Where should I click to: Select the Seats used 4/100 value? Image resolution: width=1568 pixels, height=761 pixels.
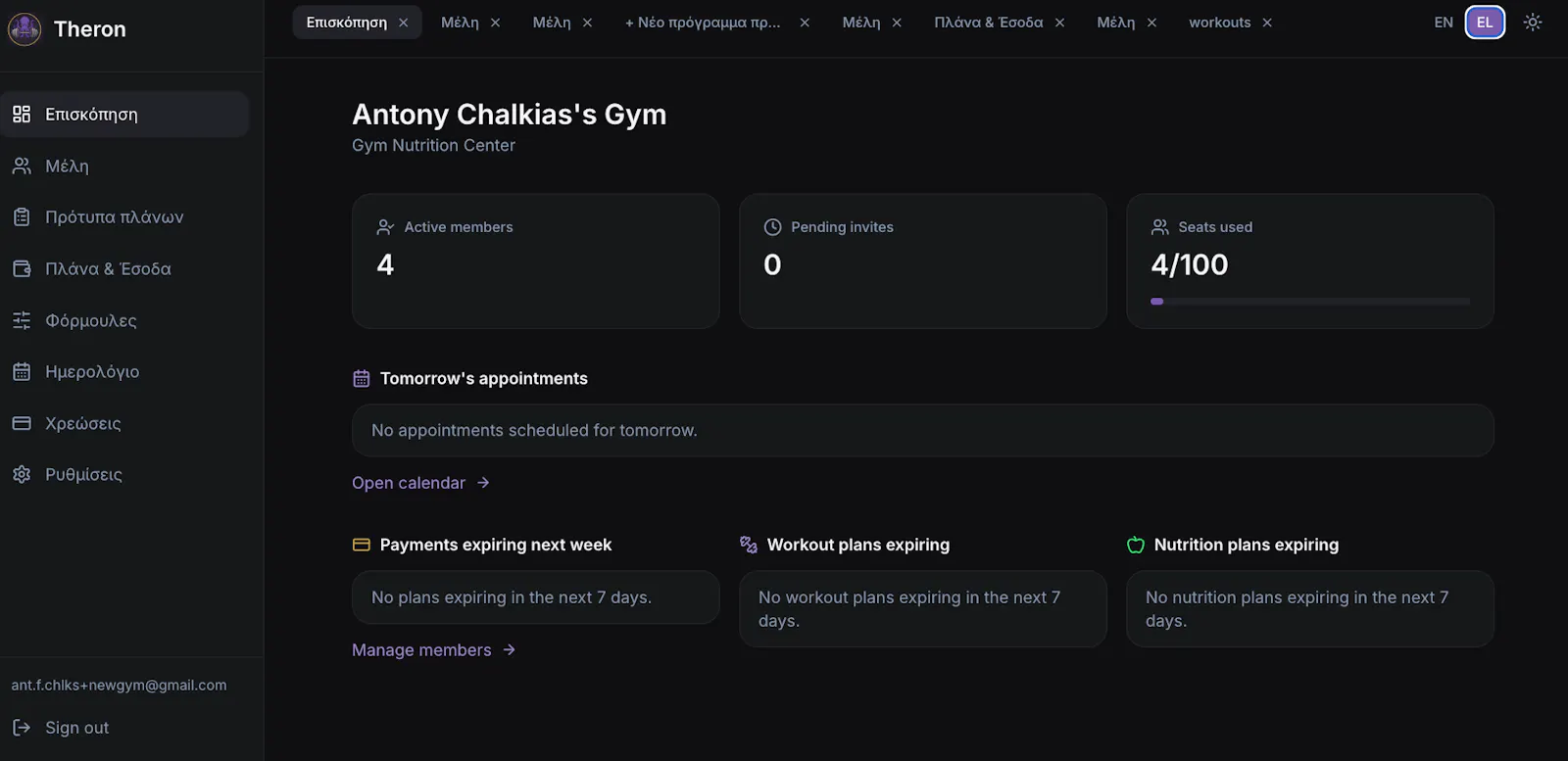(1190, 264)
